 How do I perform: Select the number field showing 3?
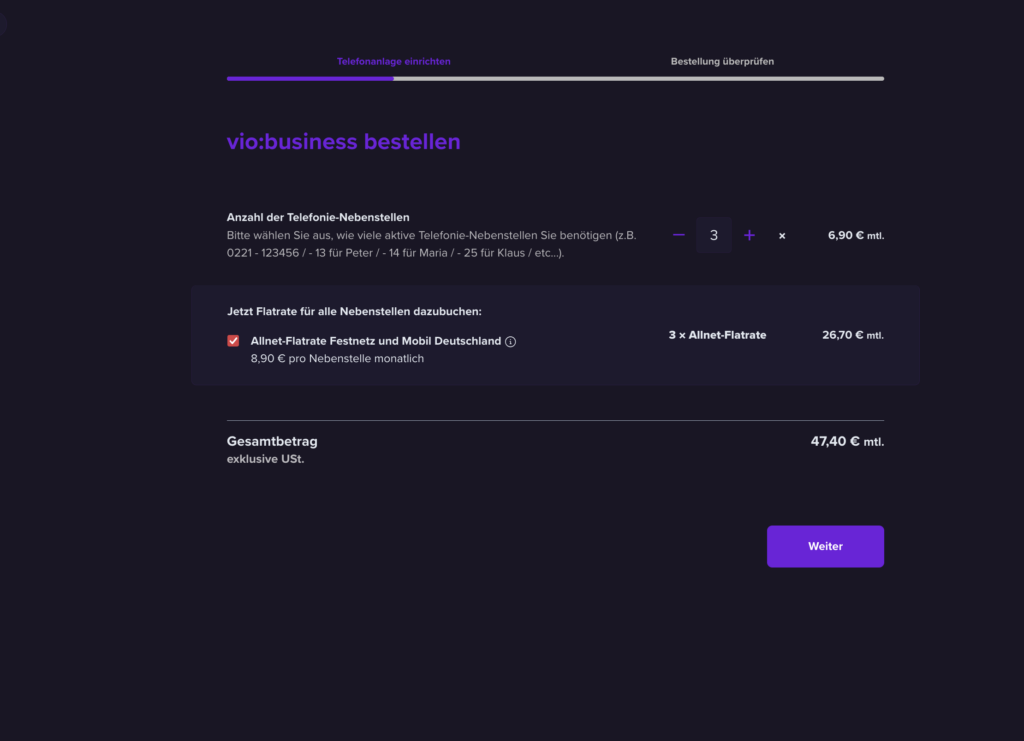[713, 235]
